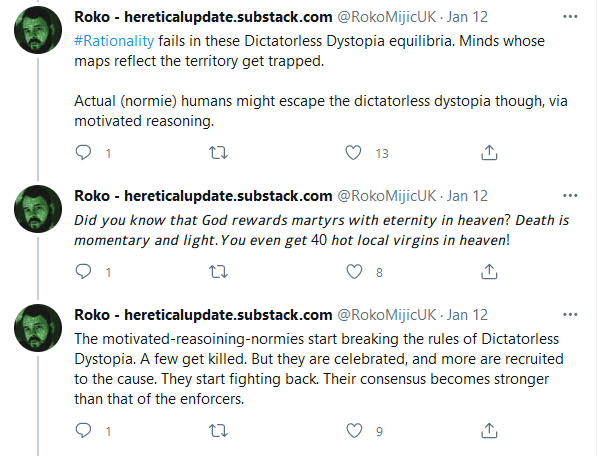Open @RokoMijicUK handle on the first tweet
This screenshot has height=456, width=603.
[387, 18]
